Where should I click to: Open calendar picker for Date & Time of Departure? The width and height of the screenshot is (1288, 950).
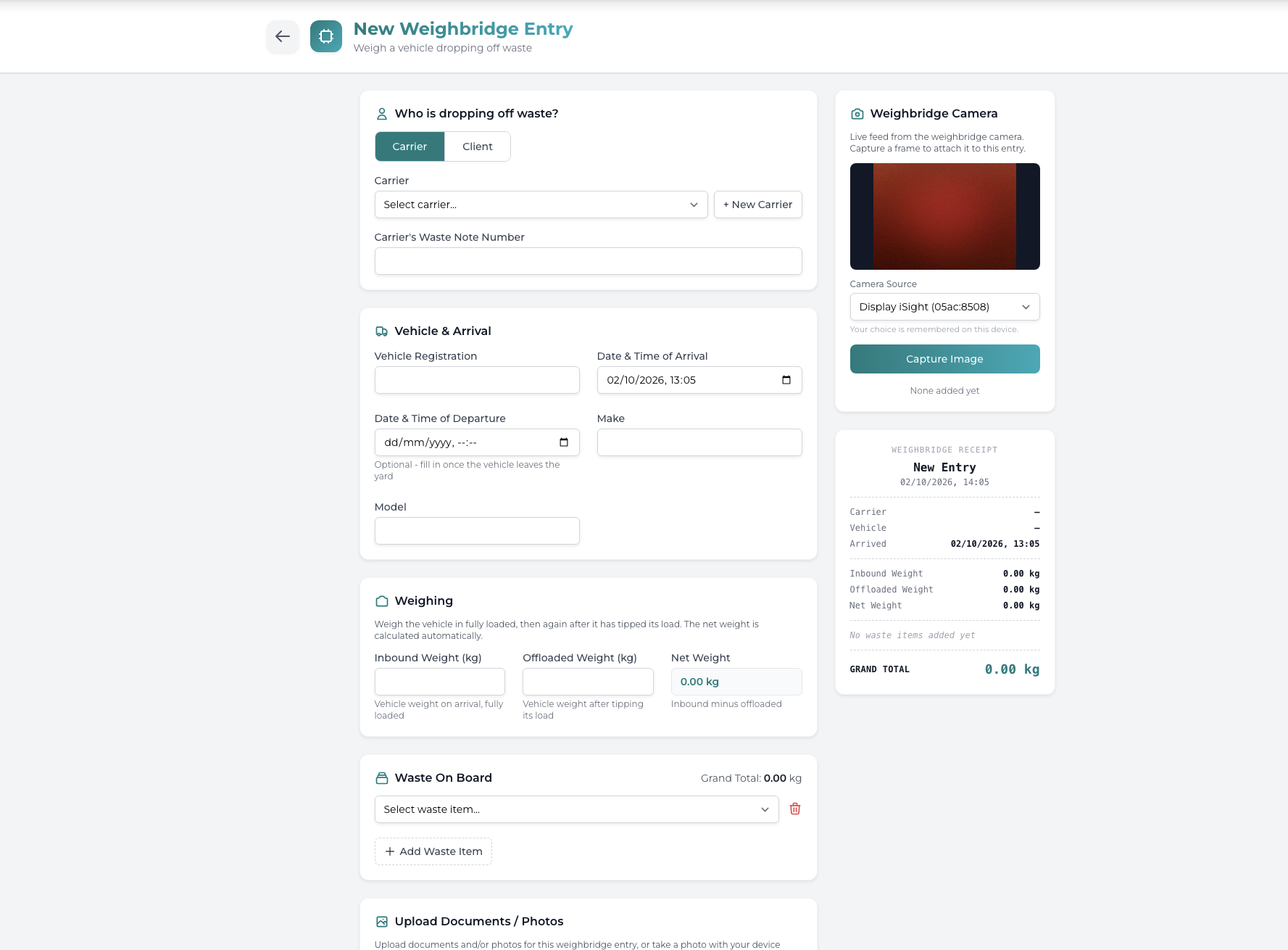pos(564,442)
